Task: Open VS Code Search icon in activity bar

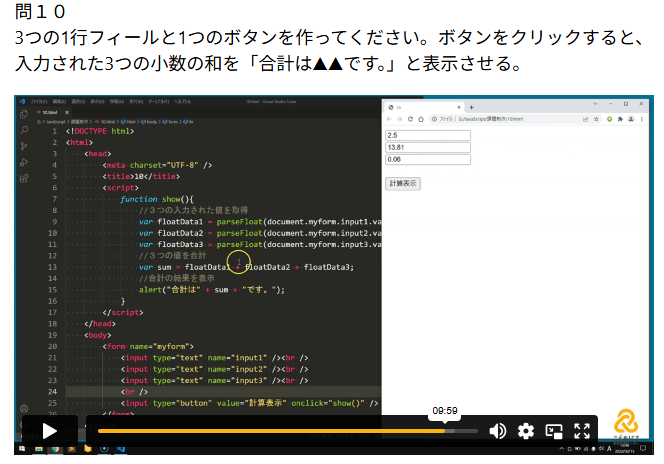Action: [24, 130]
